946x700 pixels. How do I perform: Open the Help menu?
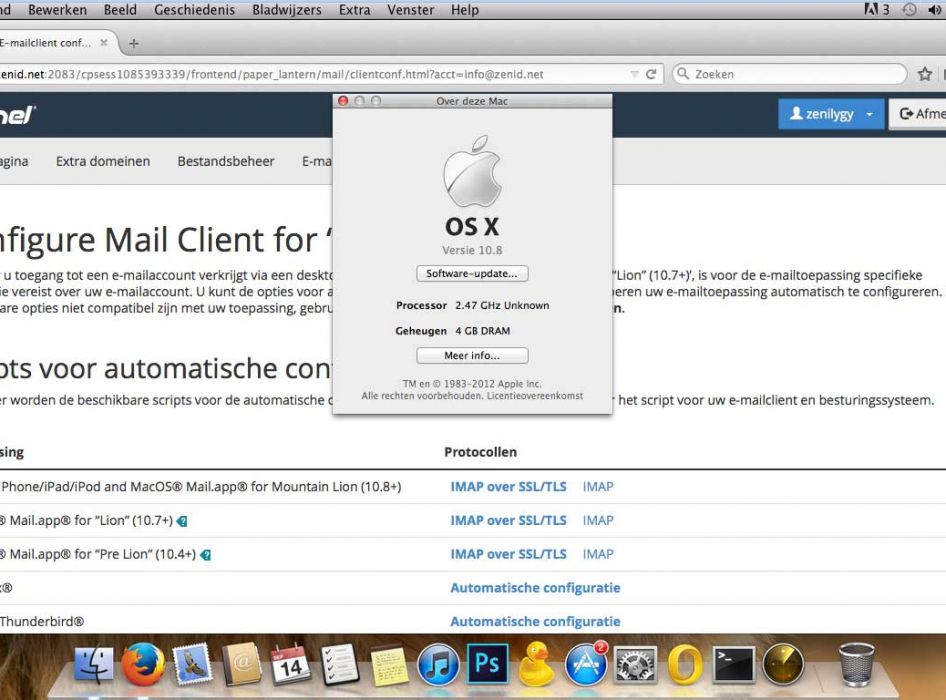pos(465,10)
